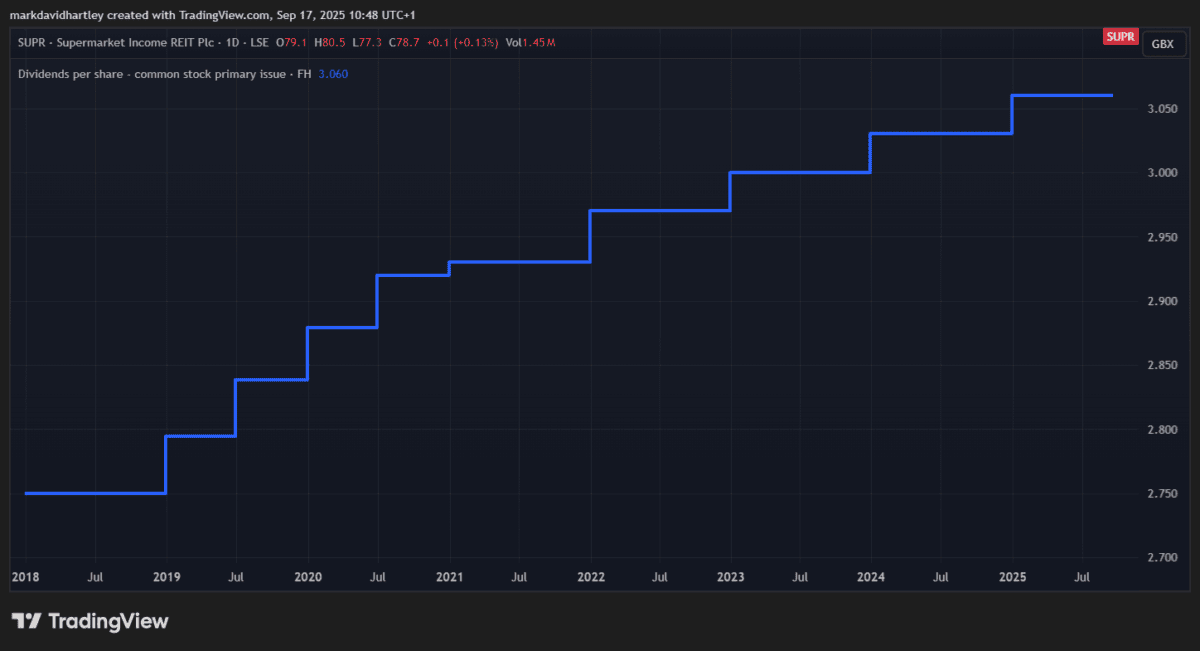This screenshot has width=1200, height=651.
Task: Select the 2020 label on time axis
Action: (x=307, y=577)
